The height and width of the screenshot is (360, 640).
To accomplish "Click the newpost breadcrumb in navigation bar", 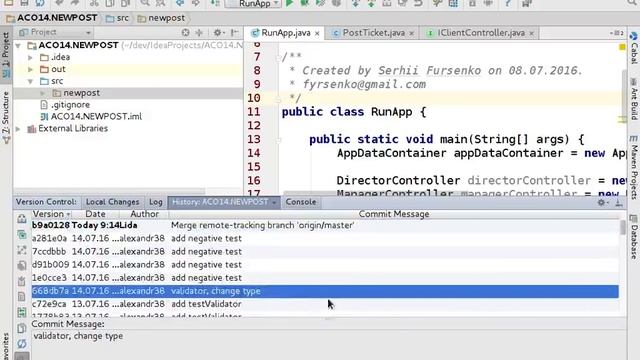I will point(162,18).
